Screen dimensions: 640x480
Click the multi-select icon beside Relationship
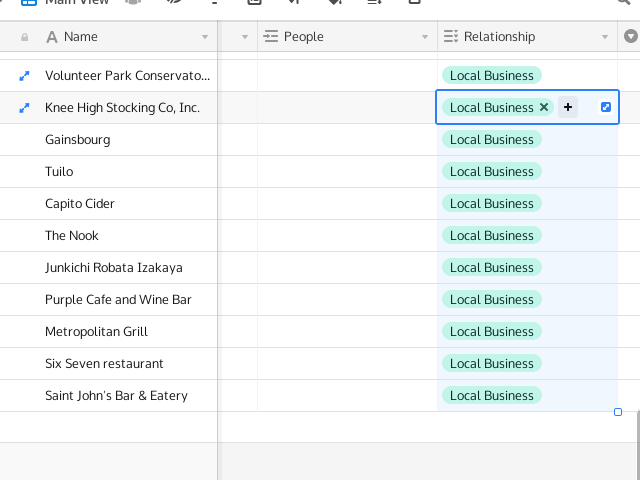451,36
